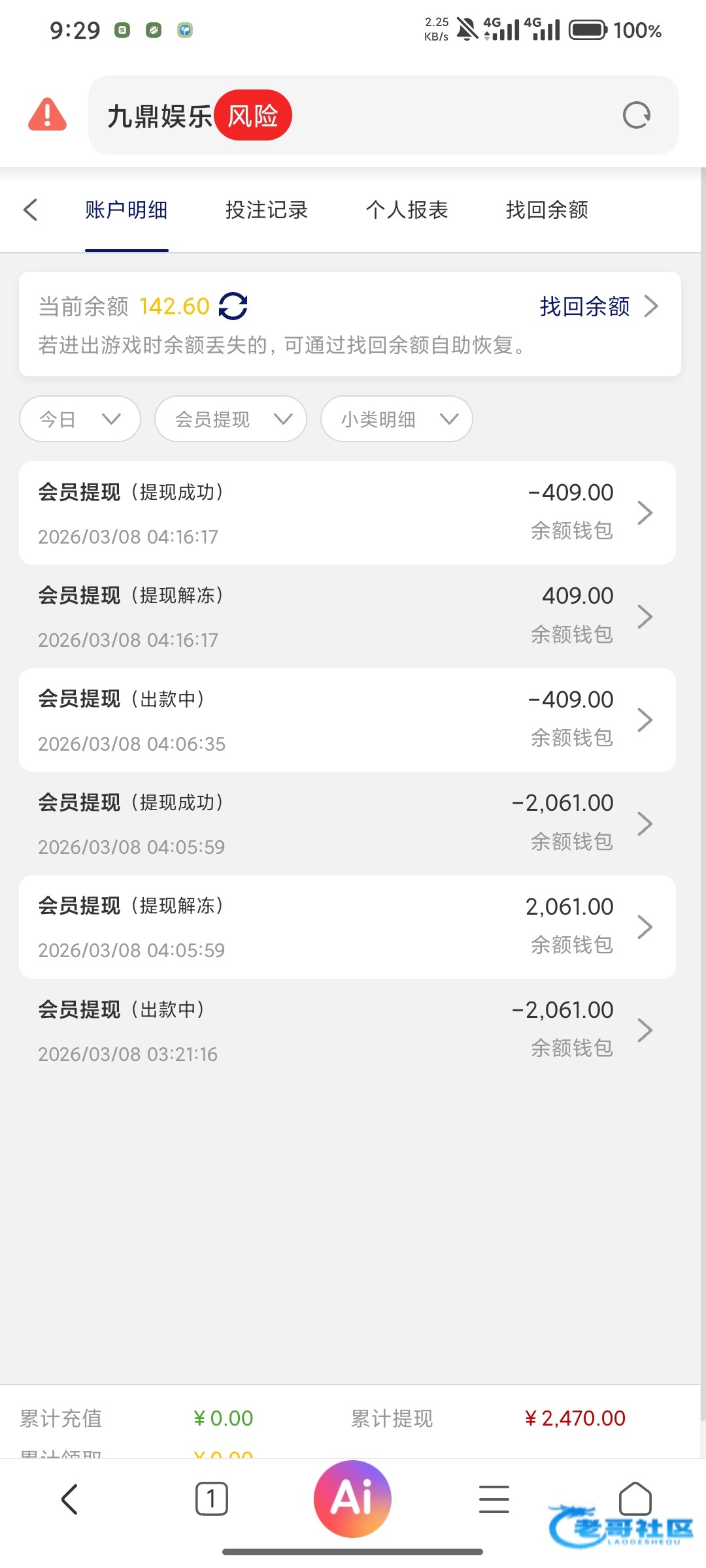Screen dimensions: 706x1568
Task: Switch to the 个人报表 tab
Action: [x=407, y=210]
